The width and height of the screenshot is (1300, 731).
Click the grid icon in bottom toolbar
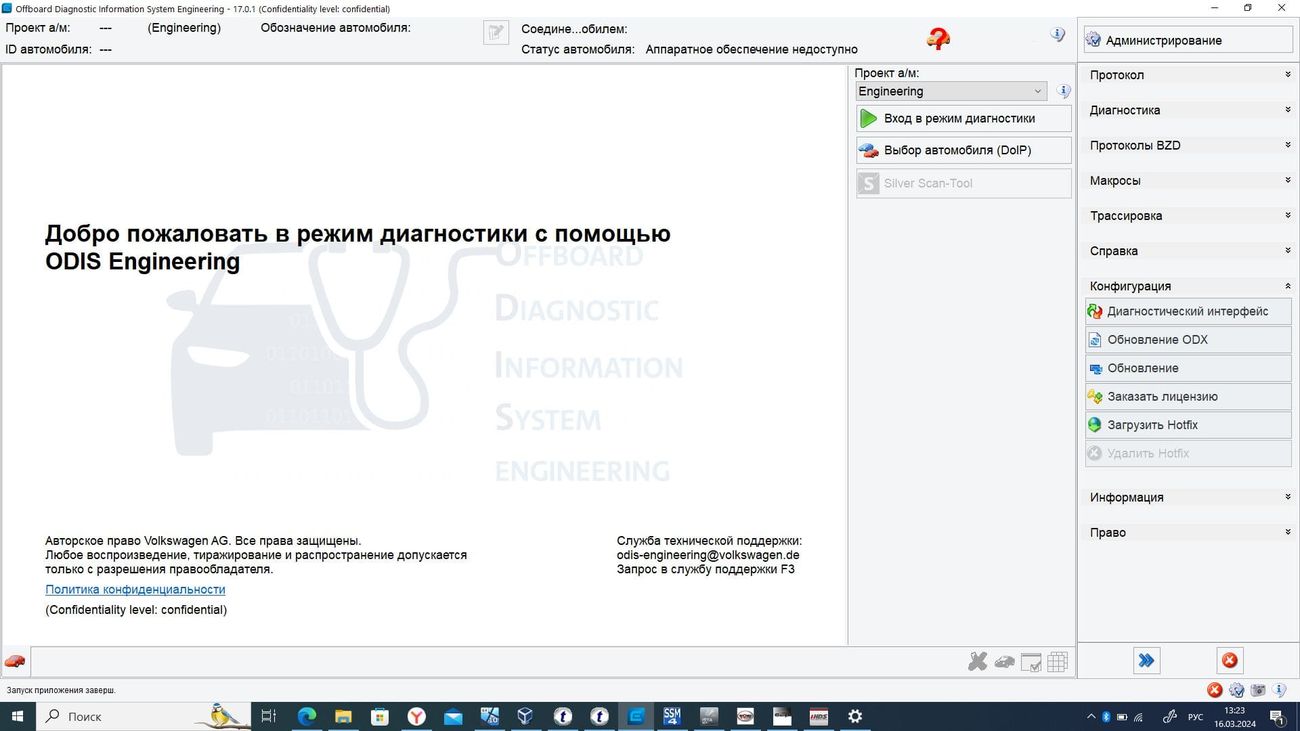point(1057,661)
